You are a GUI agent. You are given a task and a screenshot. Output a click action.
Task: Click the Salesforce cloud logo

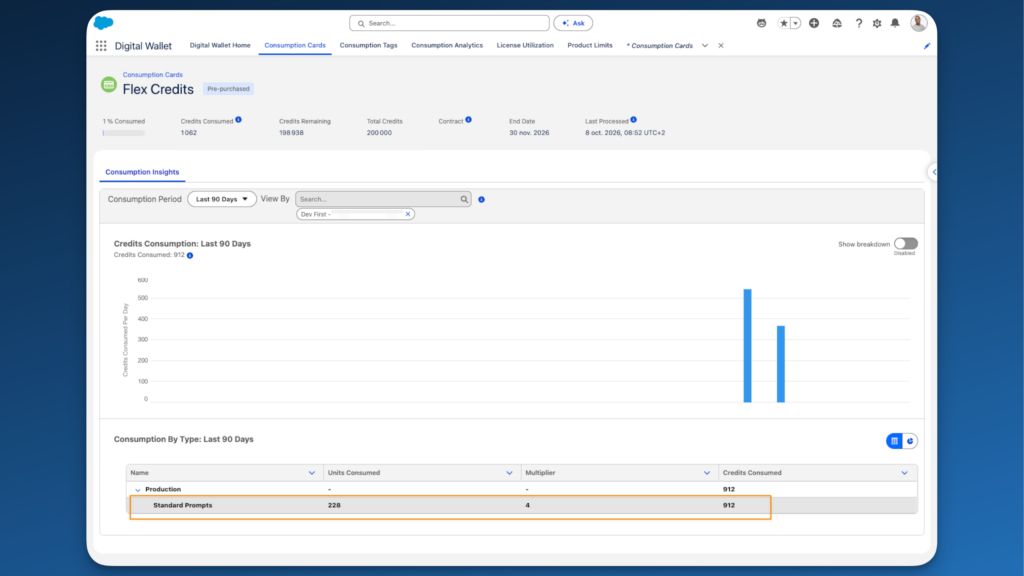click(x=103, y=23)
